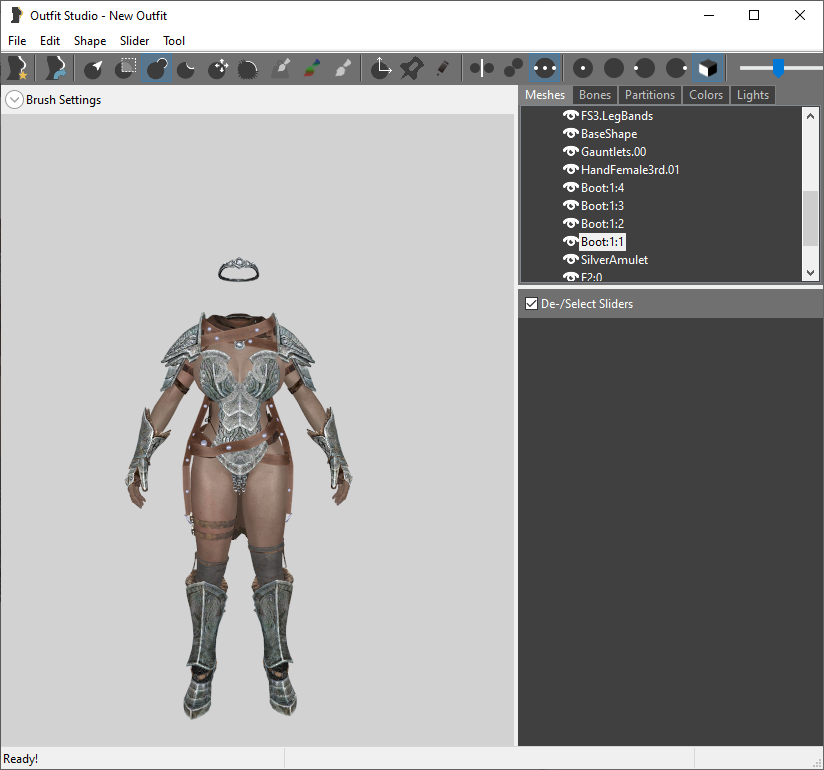Select Gauntlets.00 in mesh list
Screen dimensions: 824x770
pos(613,151)
